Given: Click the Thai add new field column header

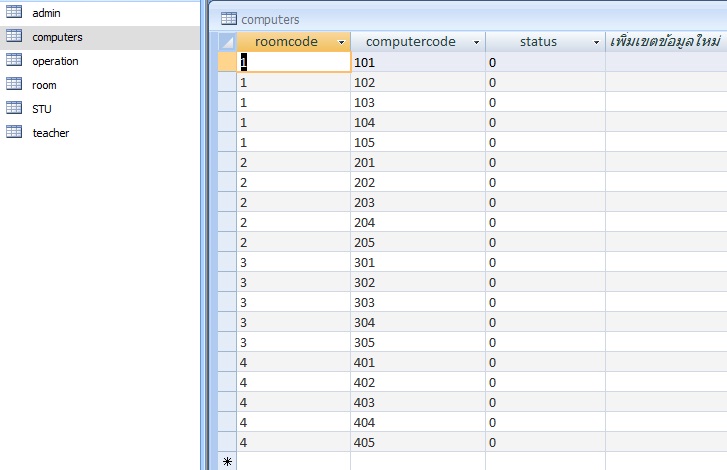Looking at the screenshot, I should click(666, 42).
